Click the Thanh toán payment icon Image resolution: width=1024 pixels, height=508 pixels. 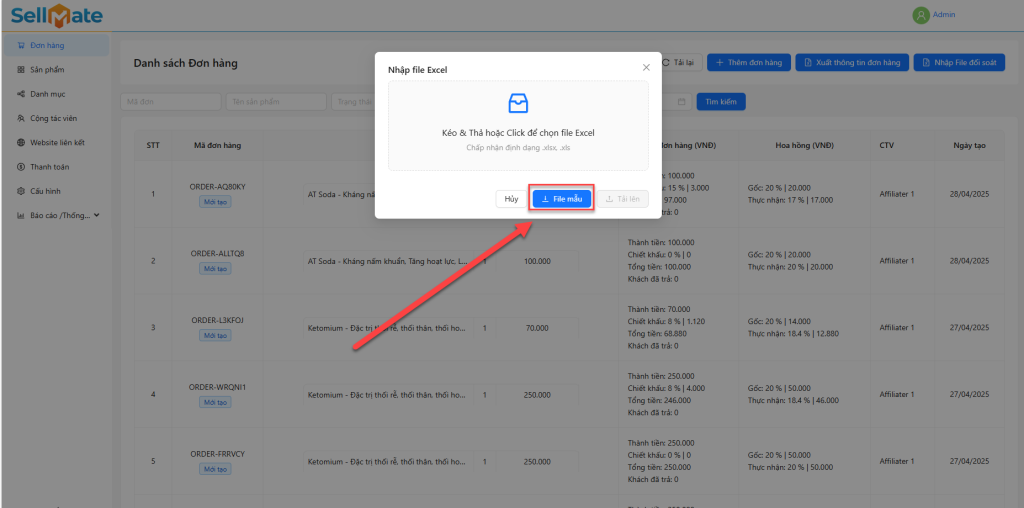point(21,167)
